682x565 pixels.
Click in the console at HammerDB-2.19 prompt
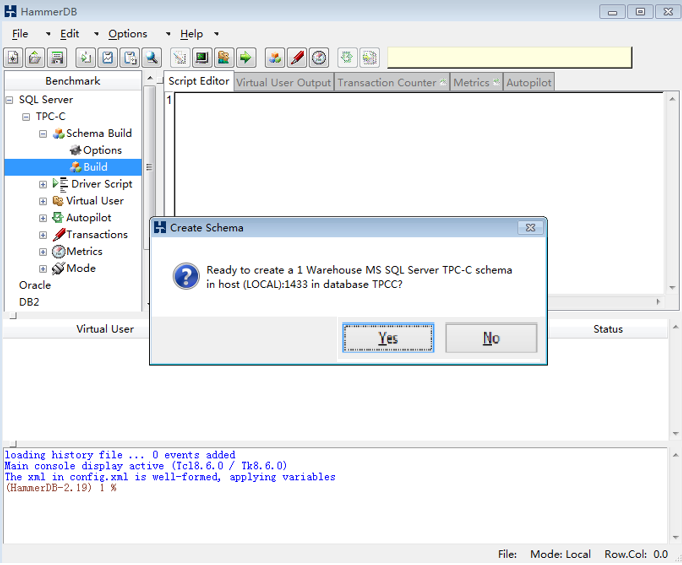pyautogui.click(x=60, y=488)
